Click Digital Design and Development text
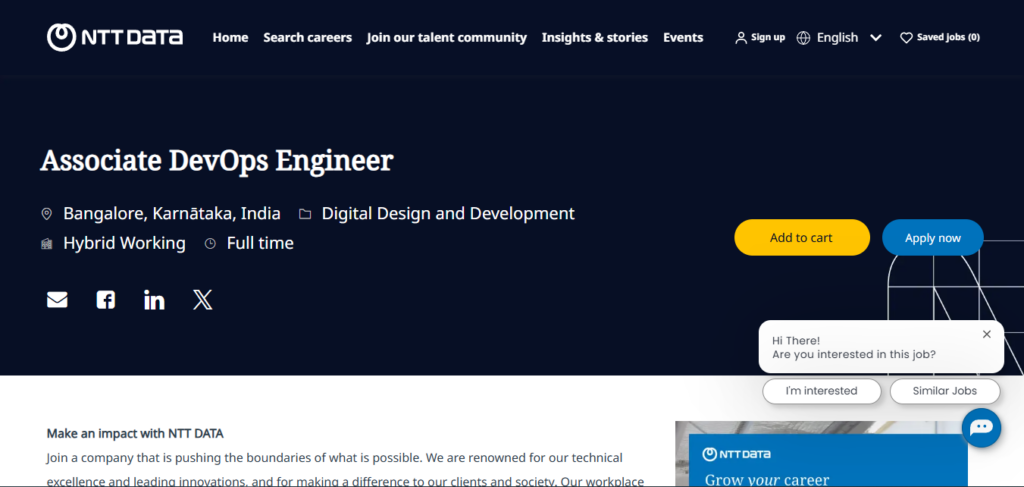Screen dimensions: 1024x487 [448, 213]
